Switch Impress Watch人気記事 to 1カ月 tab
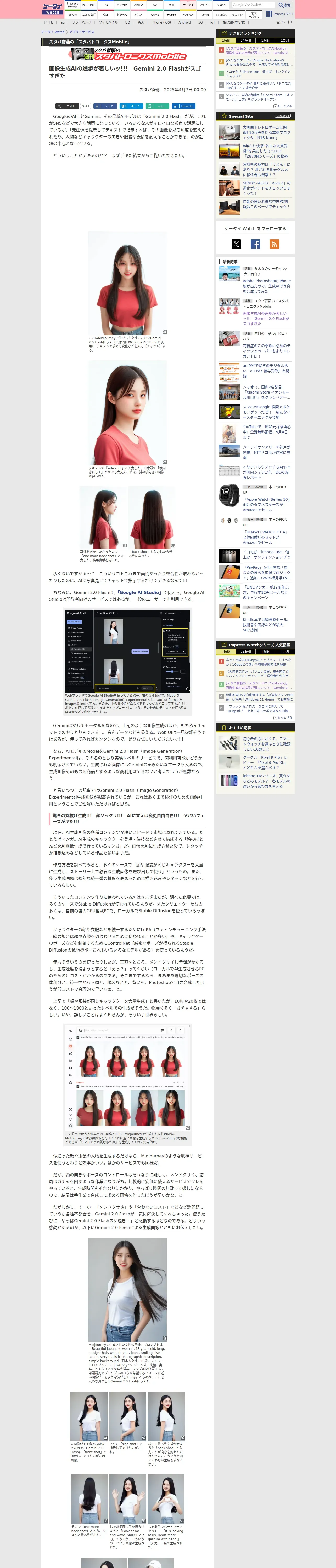Viewport: 336px width, 1568px height. 285,652
